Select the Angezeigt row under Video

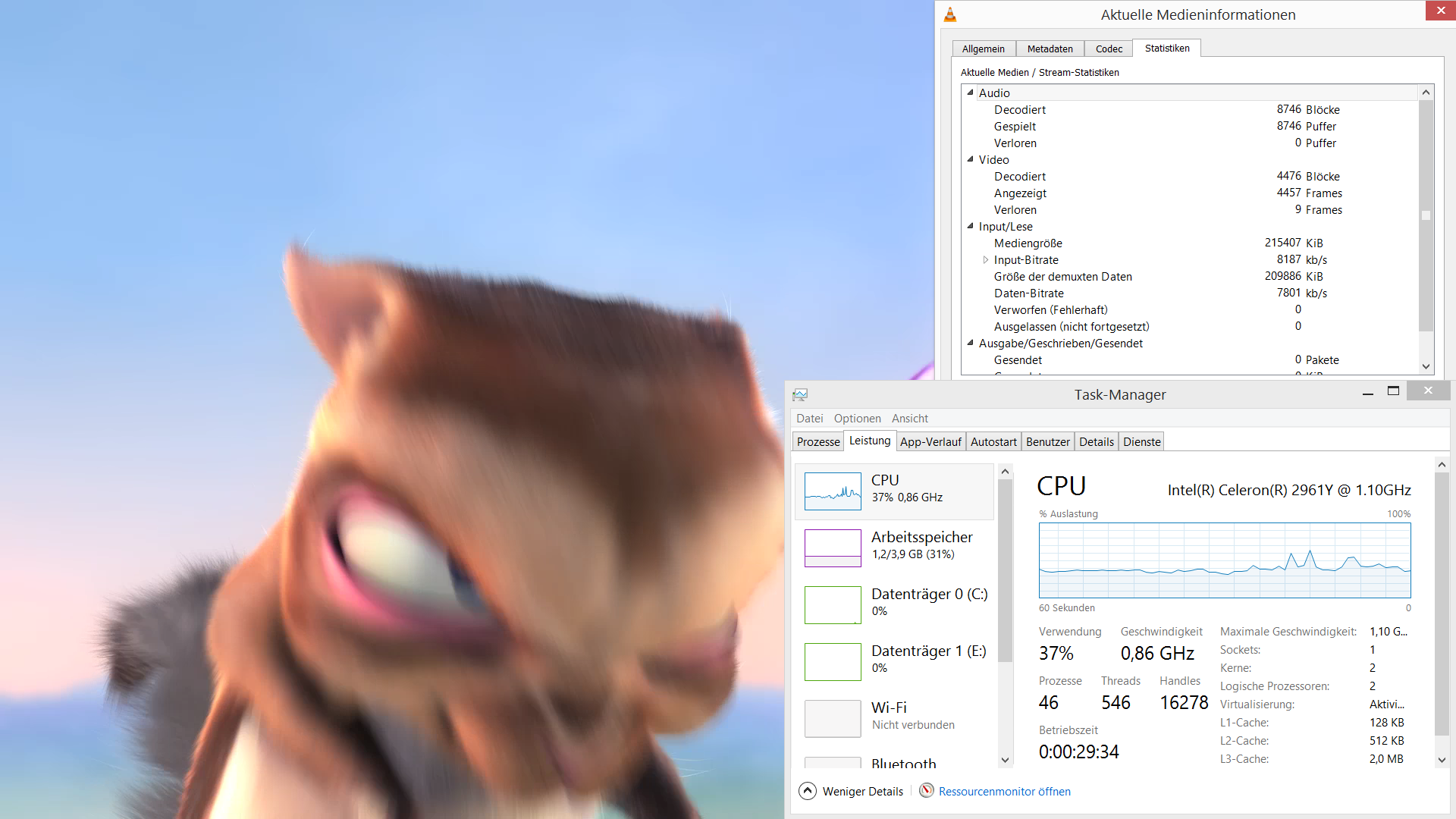(1190, 193)
